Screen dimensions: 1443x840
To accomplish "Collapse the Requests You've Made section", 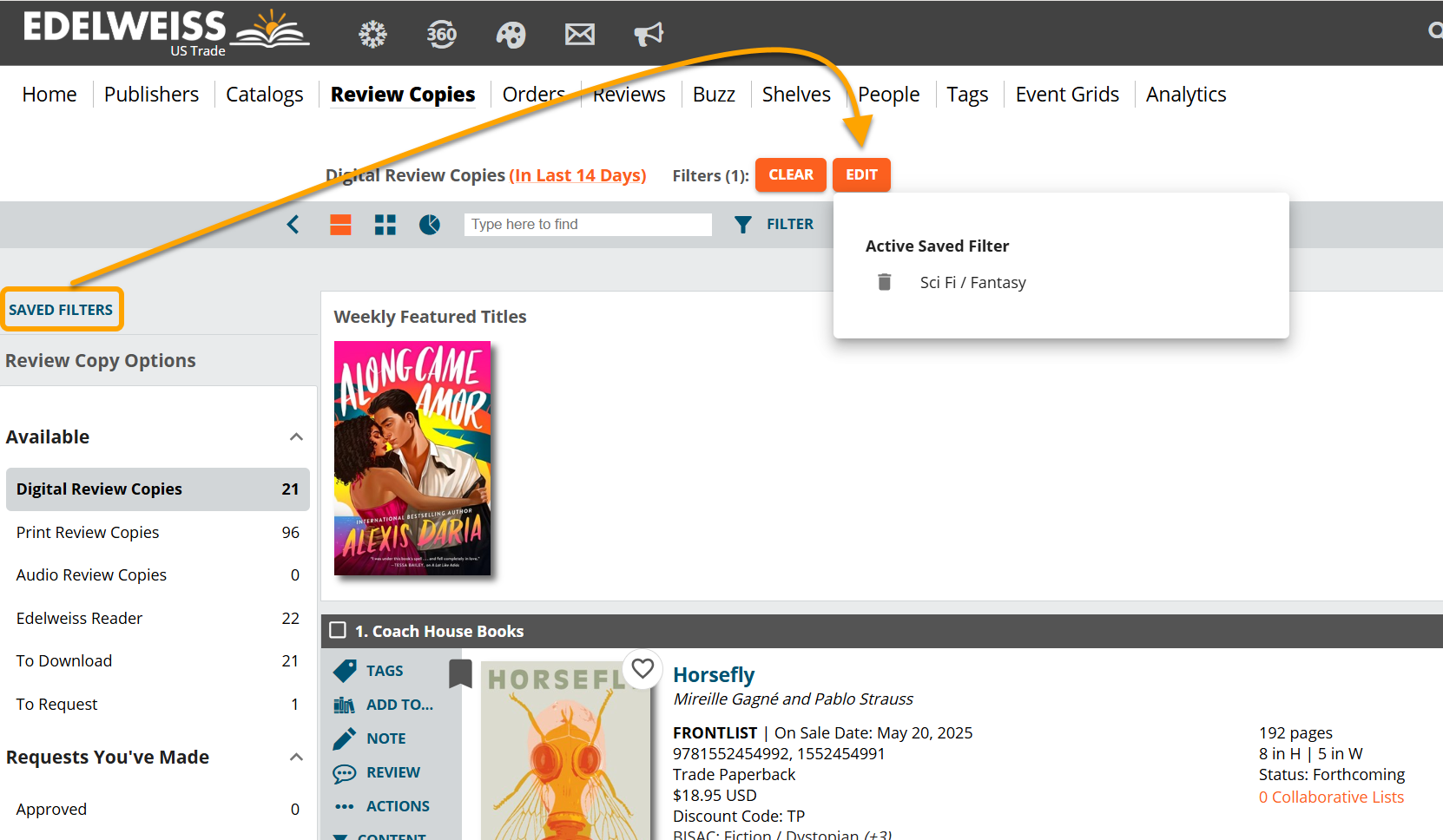I will [x=296, y=757].
